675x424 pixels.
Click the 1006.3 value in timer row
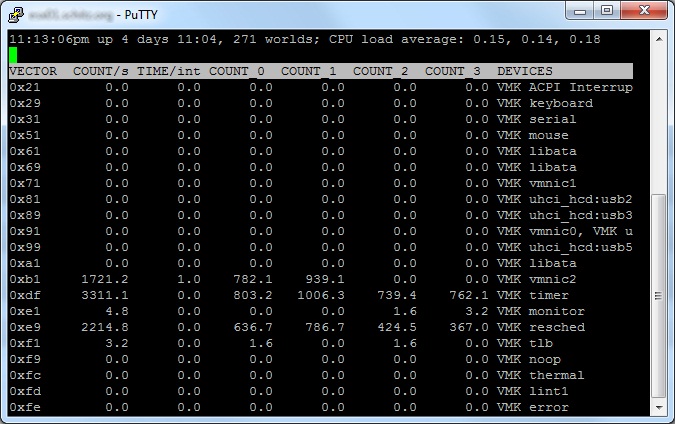click(321, 295)
